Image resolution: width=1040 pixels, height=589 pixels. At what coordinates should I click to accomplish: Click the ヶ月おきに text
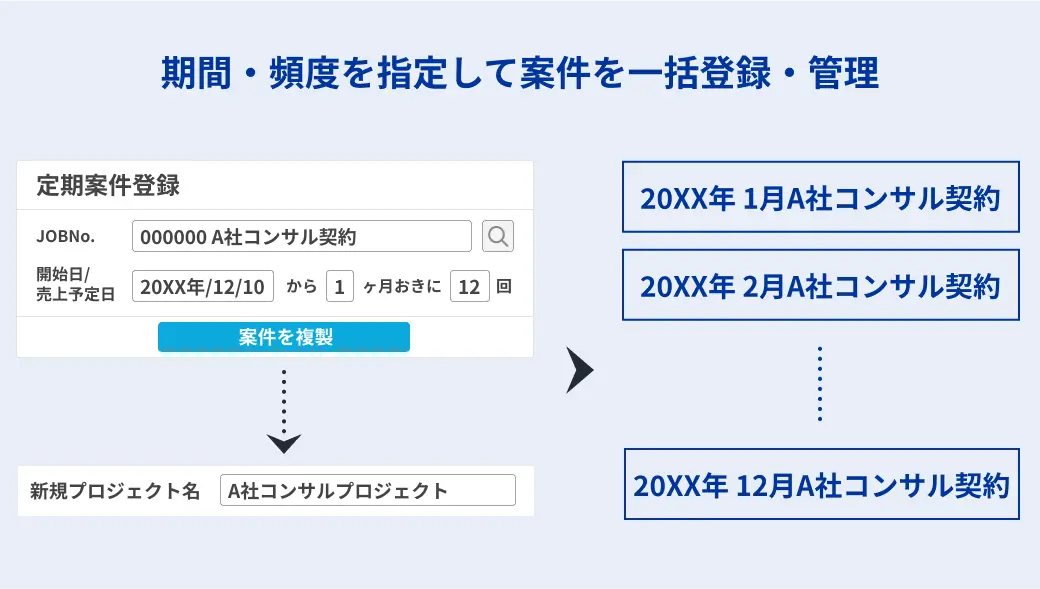[x=402, y=287]
